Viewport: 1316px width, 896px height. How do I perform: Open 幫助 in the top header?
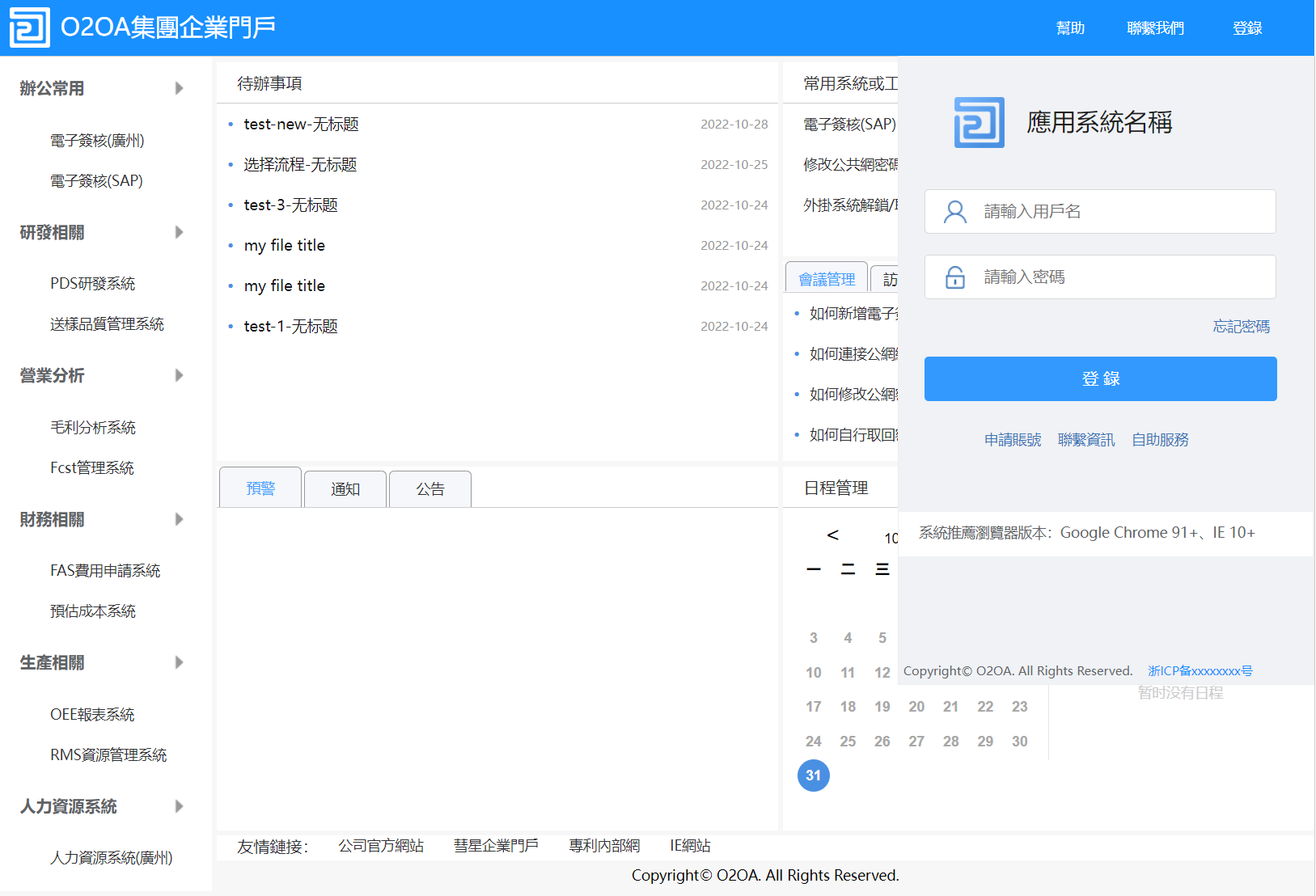(1070, 28)
